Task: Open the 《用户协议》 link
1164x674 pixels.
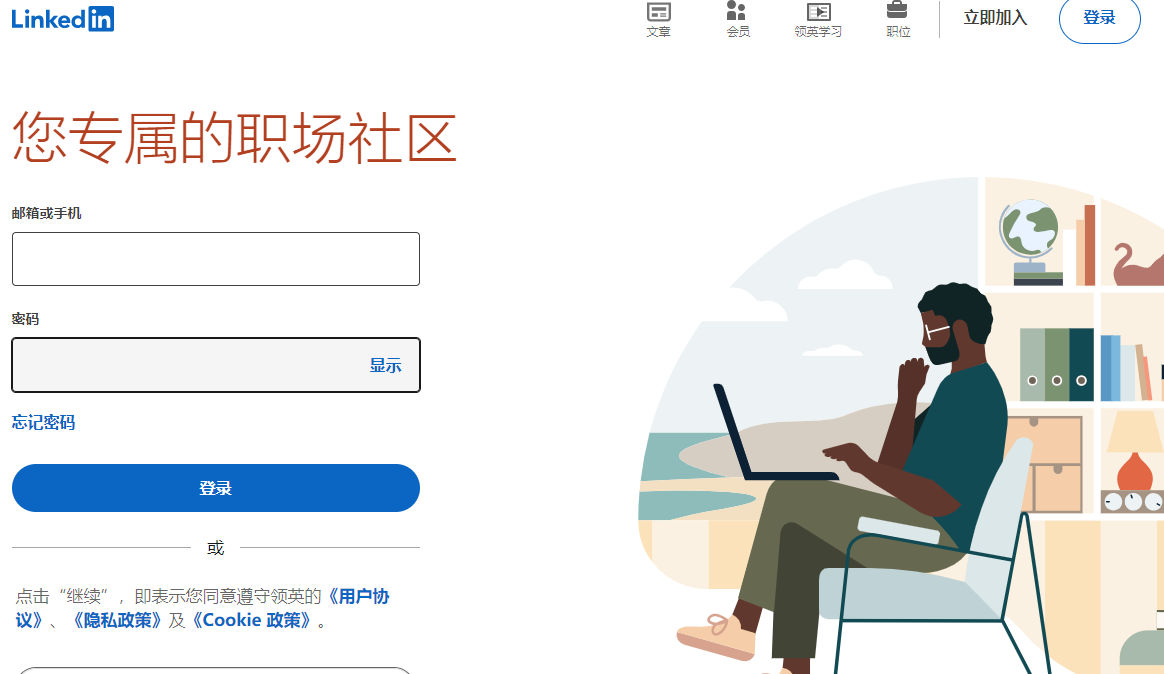Action: pos(203,608)
